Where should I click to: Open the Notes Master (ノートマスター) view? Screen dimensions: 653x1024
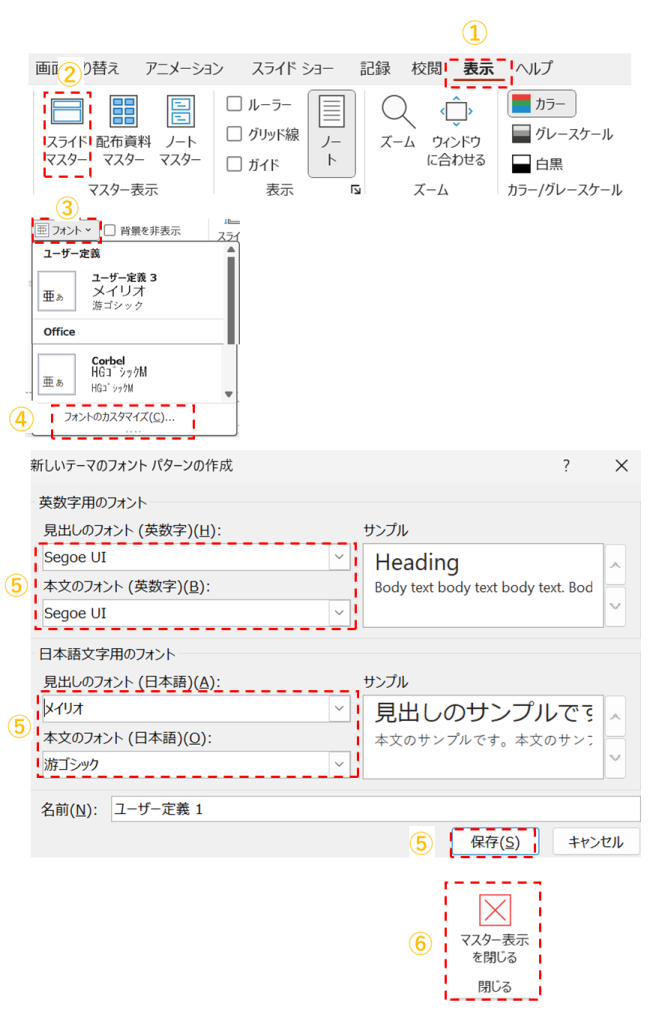pyautogui.click(x=180, y=115)
